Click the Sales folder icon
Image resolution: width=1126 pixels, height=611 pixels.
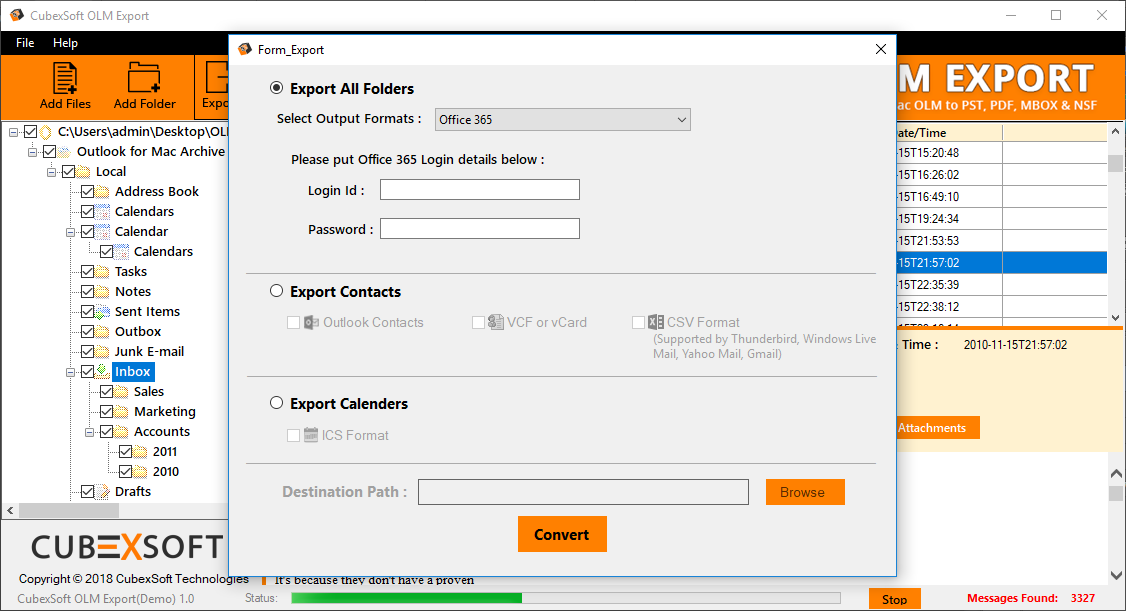tap(121, 392)
